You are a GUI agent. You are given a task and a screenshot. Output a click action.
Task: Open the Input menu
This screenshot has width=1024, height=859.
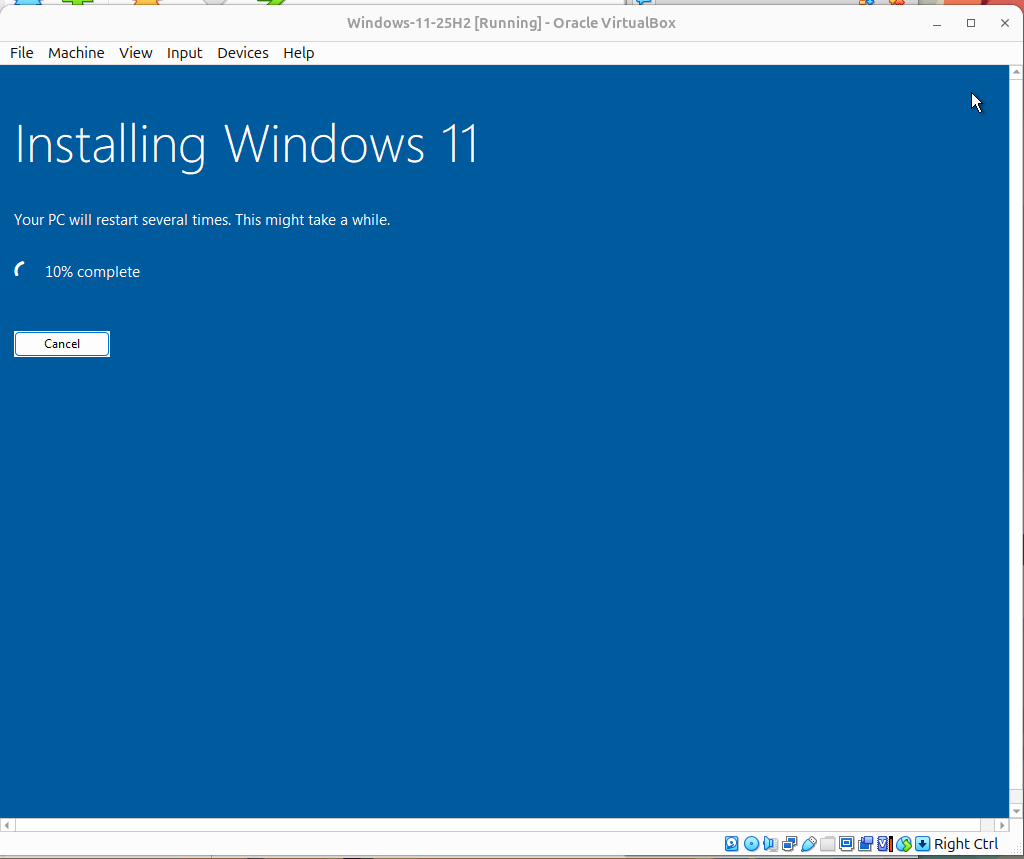coord(184,53)
